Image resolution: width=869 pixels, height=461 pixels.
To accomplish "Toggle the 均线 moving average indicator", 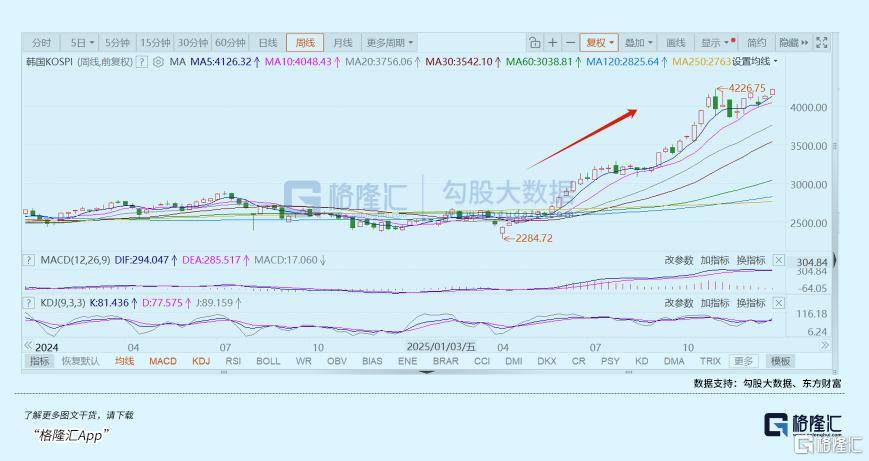I will [x=125, y=361].
